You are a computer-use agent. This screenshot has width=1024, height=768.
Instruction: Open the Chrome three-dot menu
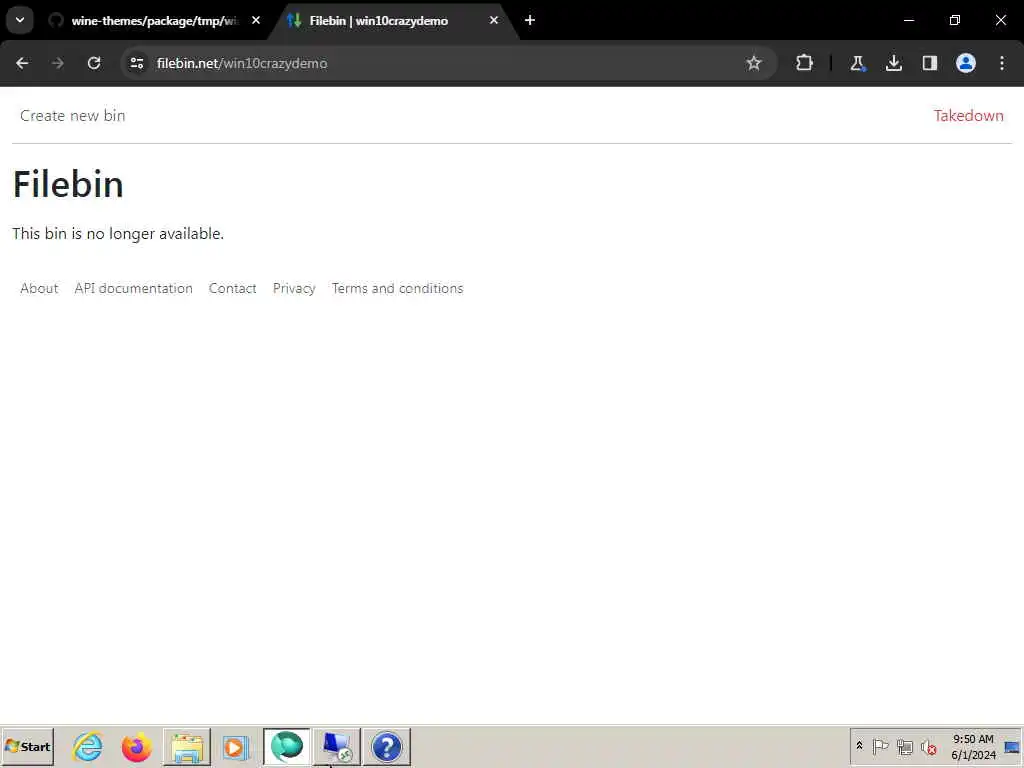pyautogui.click(x=1002, y=63)
